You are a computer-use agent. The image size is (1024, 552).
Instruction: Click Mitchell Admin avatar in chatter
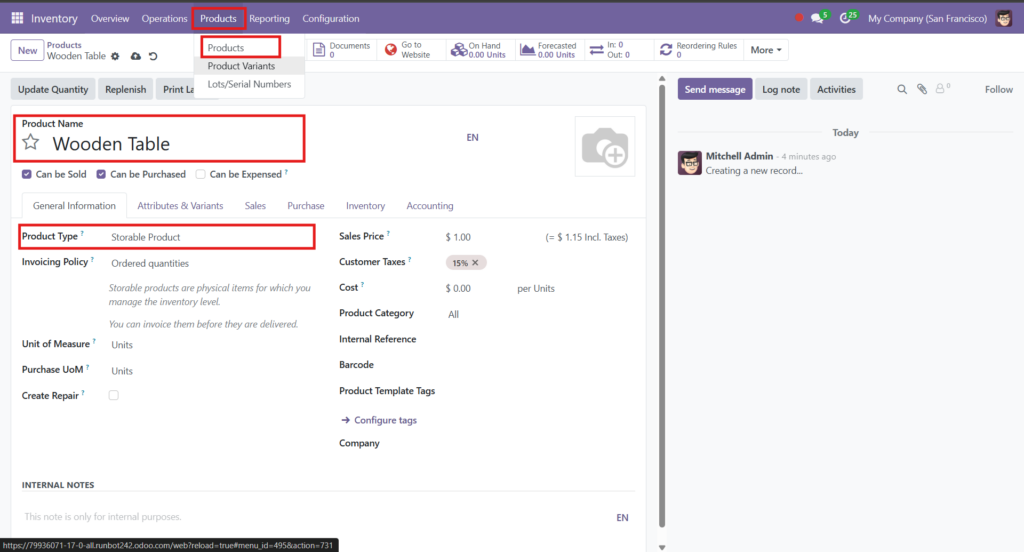tap(690, 163)
